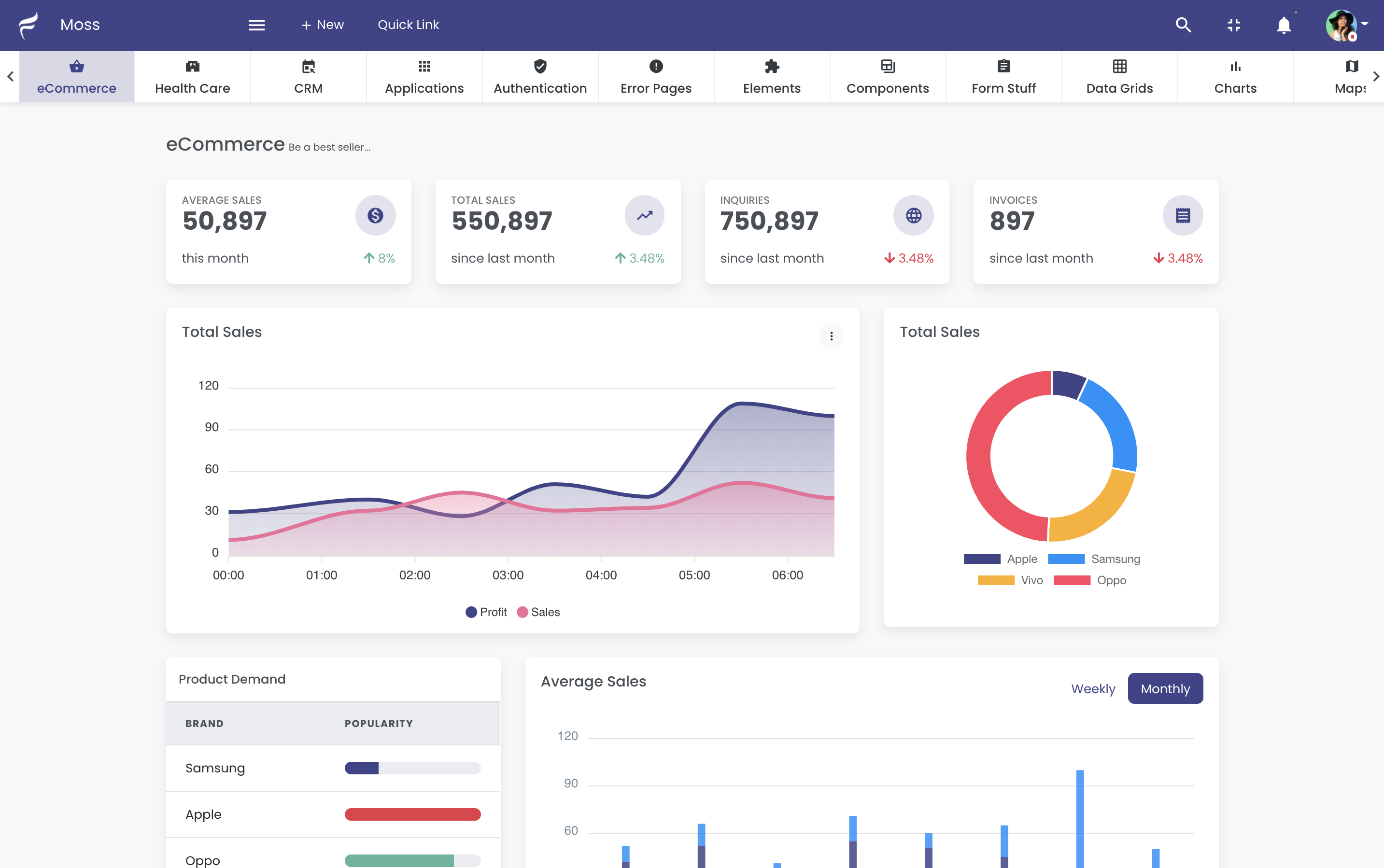Click the orange Vivo donut segment
This screenshot has height=868, width=1384.
pyautogui.click(x=1102, y=513)
